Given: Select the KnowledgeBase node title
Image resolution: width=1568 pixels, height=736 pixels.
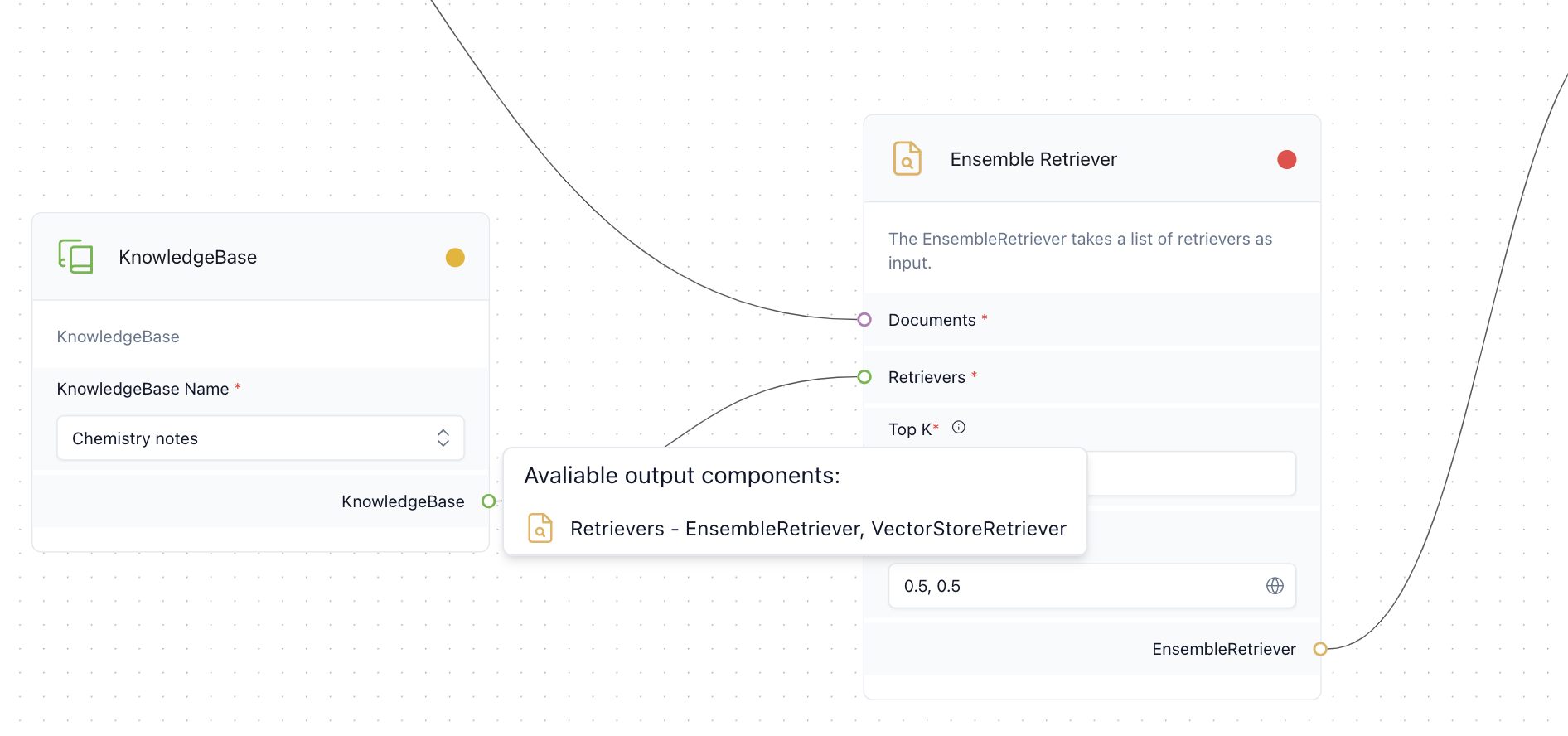Looking at the screenshot, I should coord(187,258).
